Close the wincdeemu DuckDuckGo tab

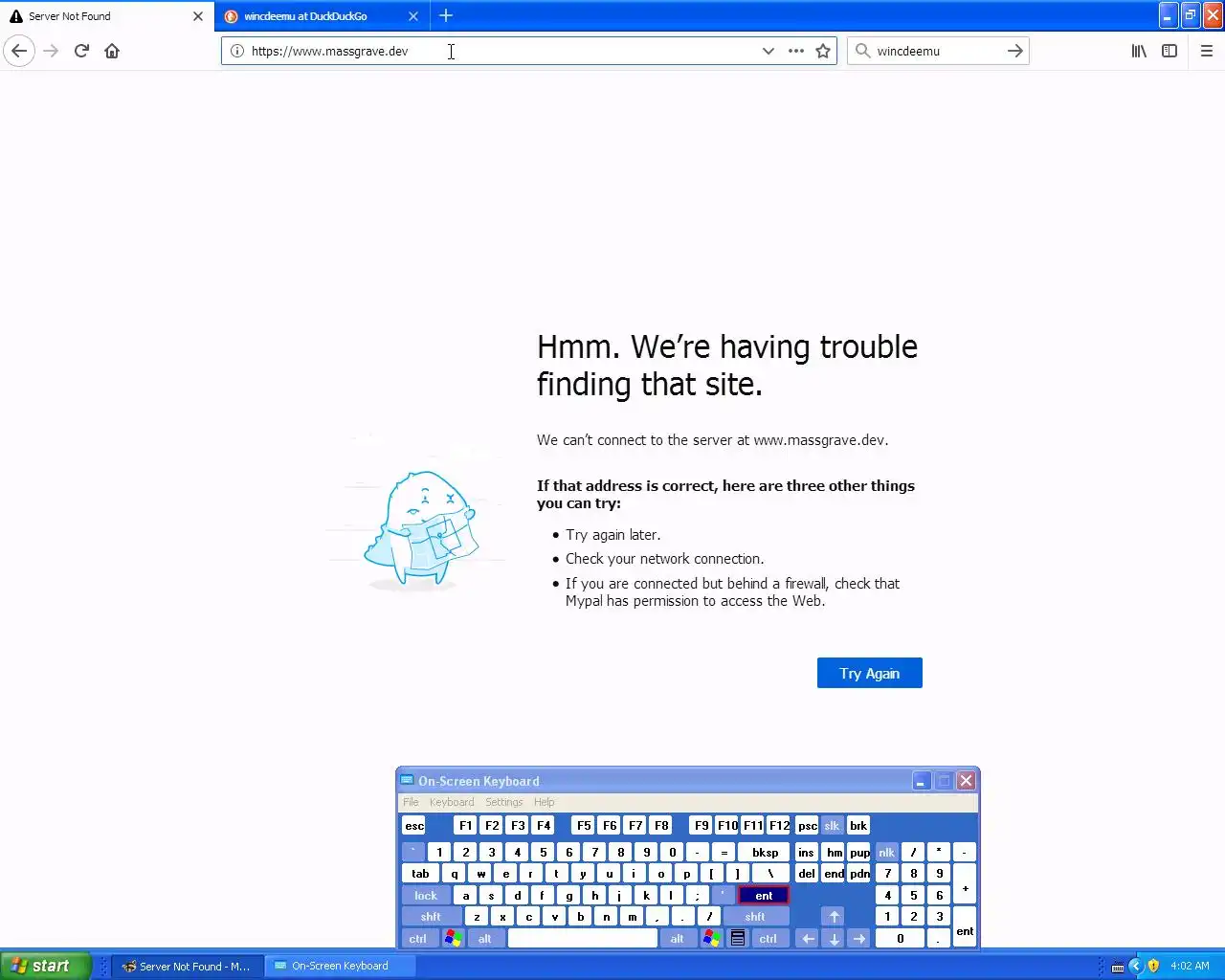(413, 16)
